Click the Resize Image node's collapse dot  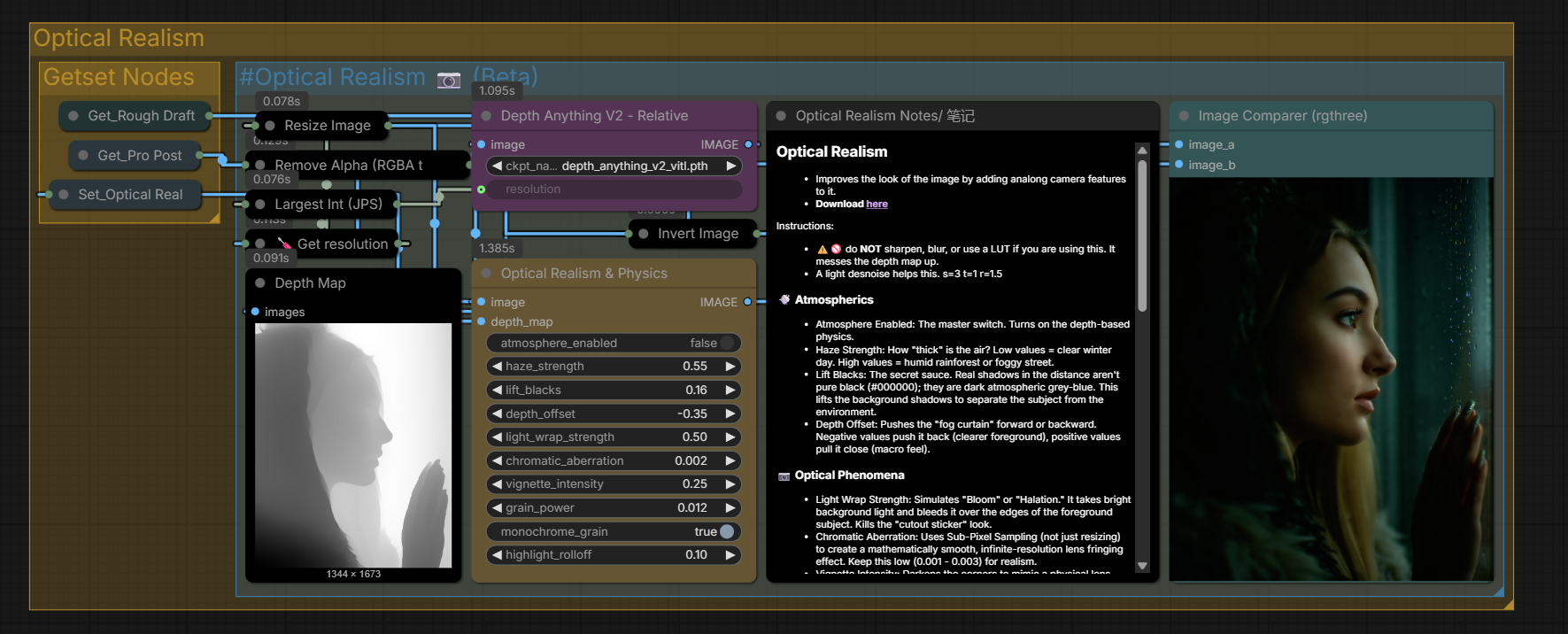coord(270,126)
